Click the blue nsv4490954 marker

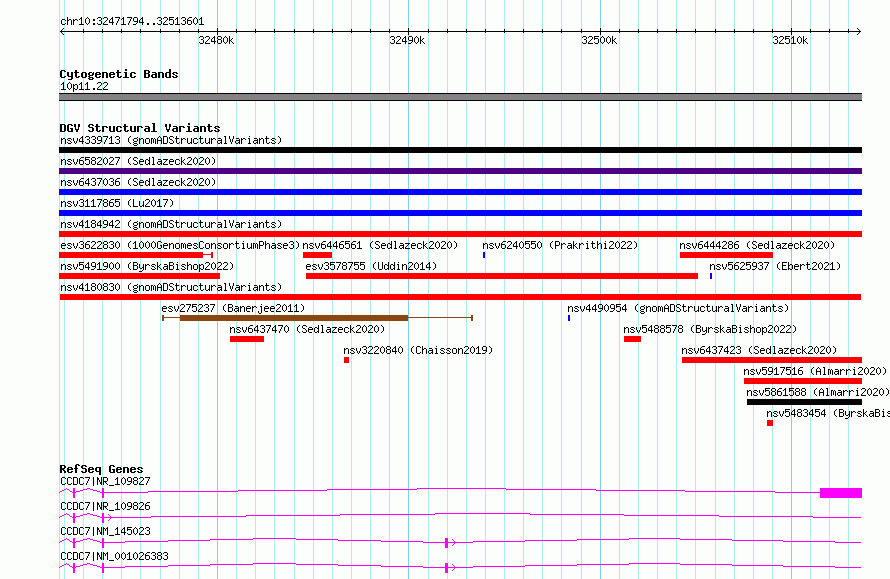point(569,318)
